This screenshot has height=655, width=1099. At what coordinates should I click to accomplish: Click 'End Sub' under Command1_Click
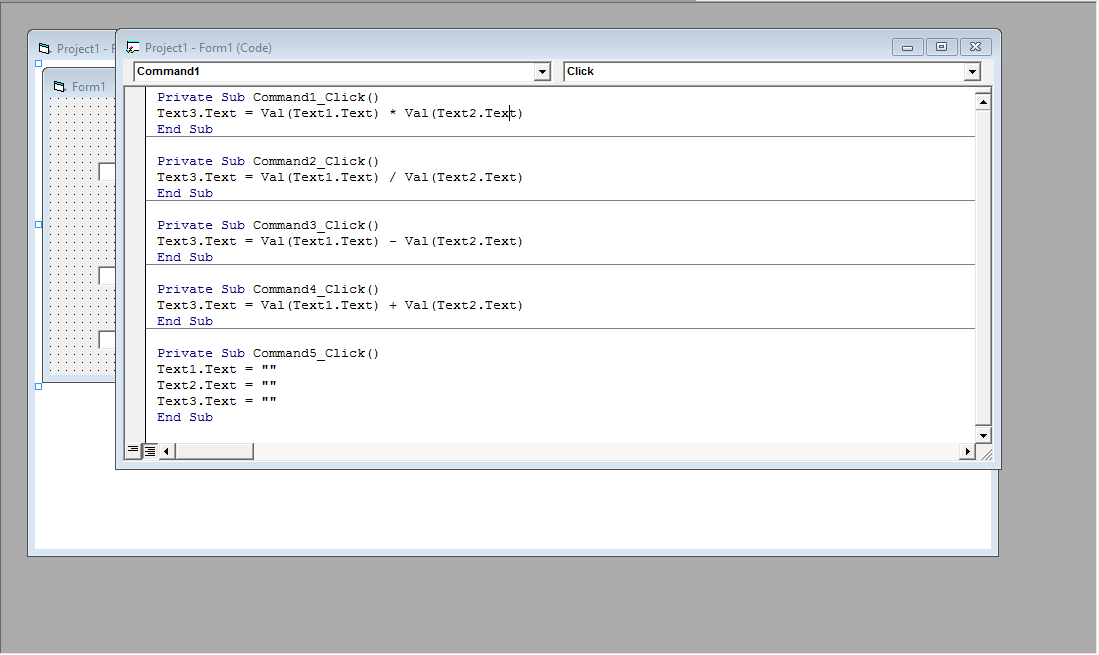(x=185, y=130)
